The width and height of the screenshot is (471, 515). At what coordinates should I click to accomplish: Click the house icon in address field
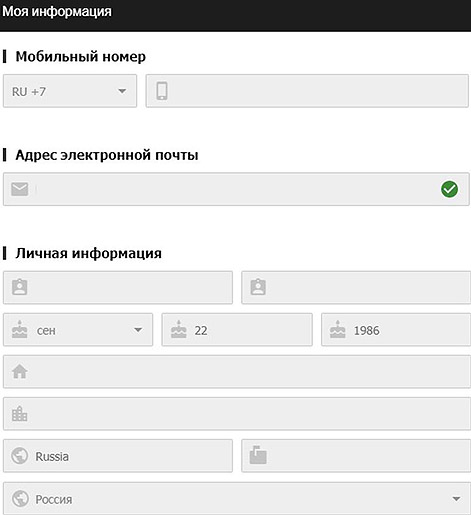(x=20, y=371)
